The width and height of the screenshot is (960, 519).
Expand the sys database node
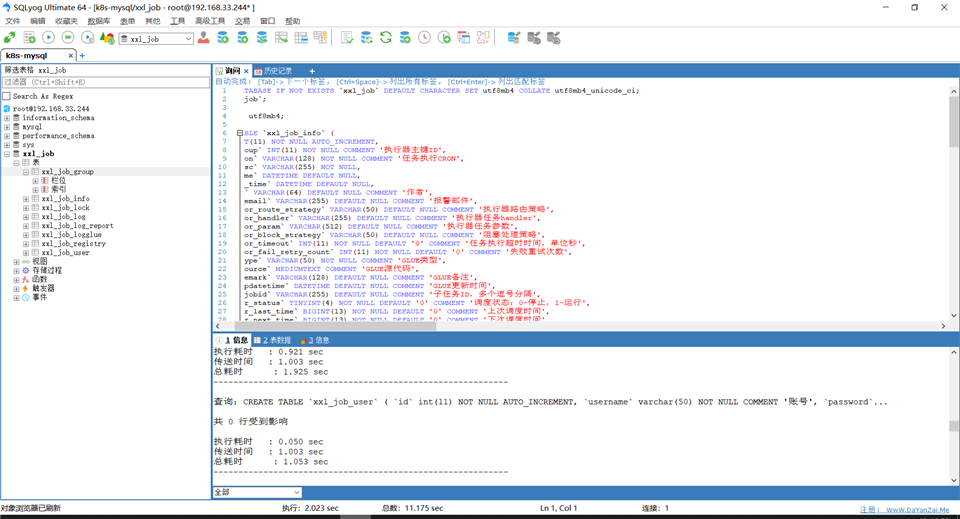point(7,145)
